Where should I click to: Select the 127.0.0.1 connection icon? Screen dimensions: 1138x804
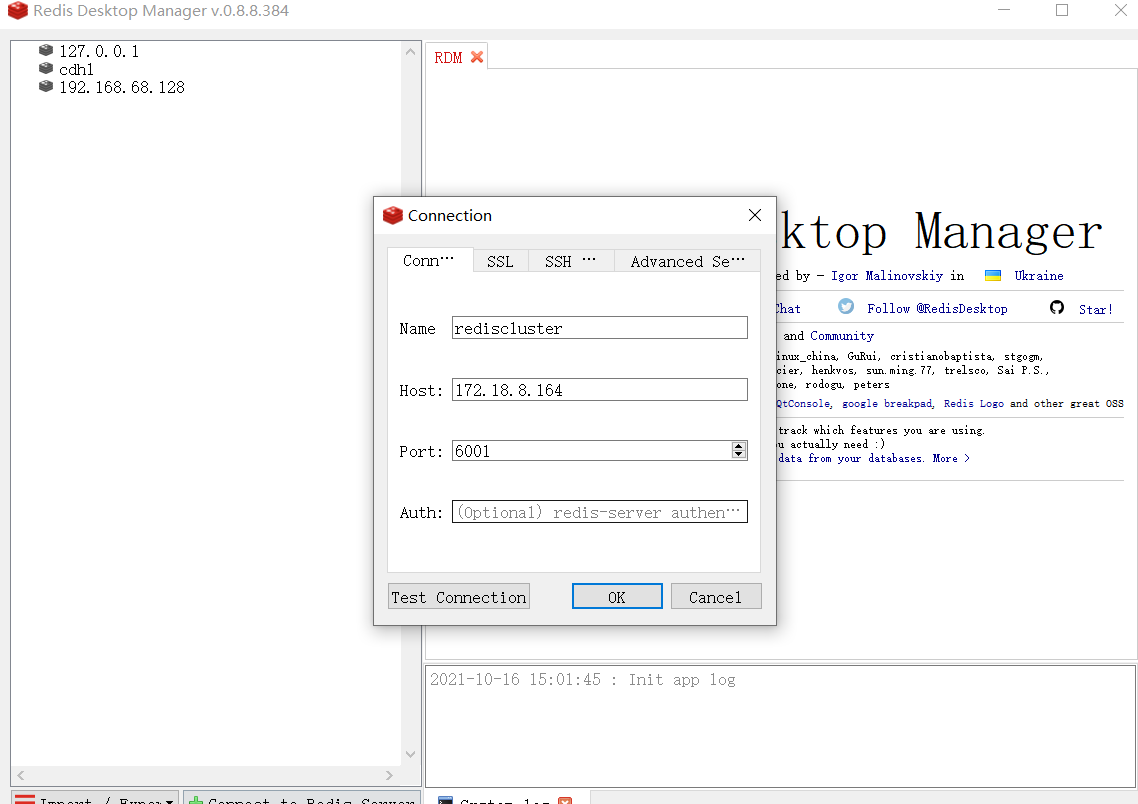[46, 51]
